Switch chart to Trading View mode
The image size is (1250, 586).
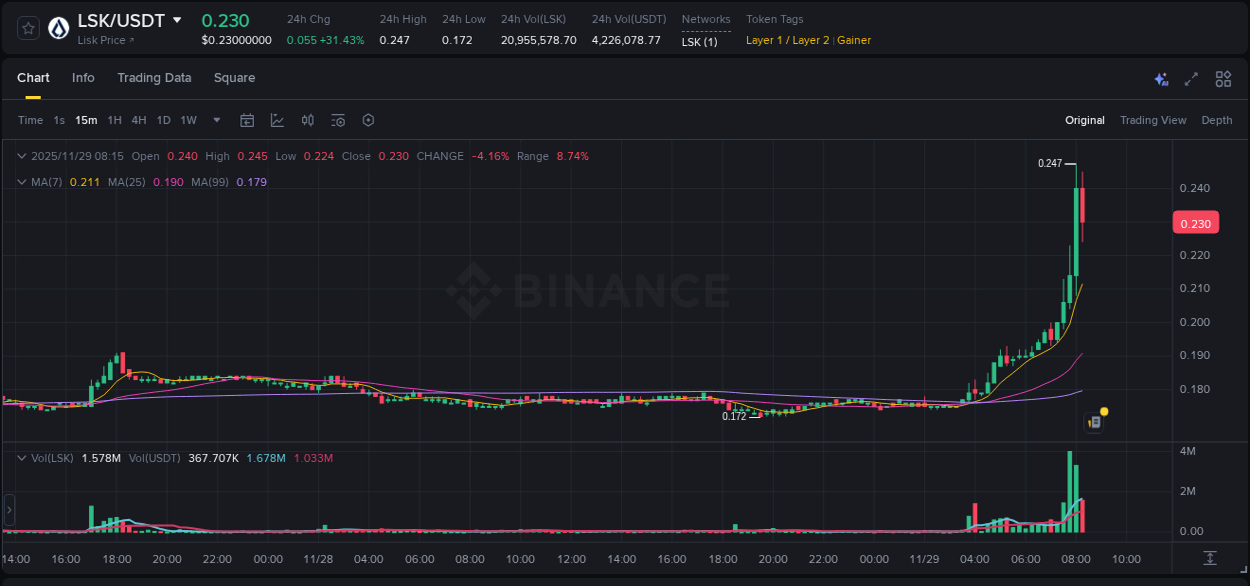pyautogui.click(x=1153, y=120)
